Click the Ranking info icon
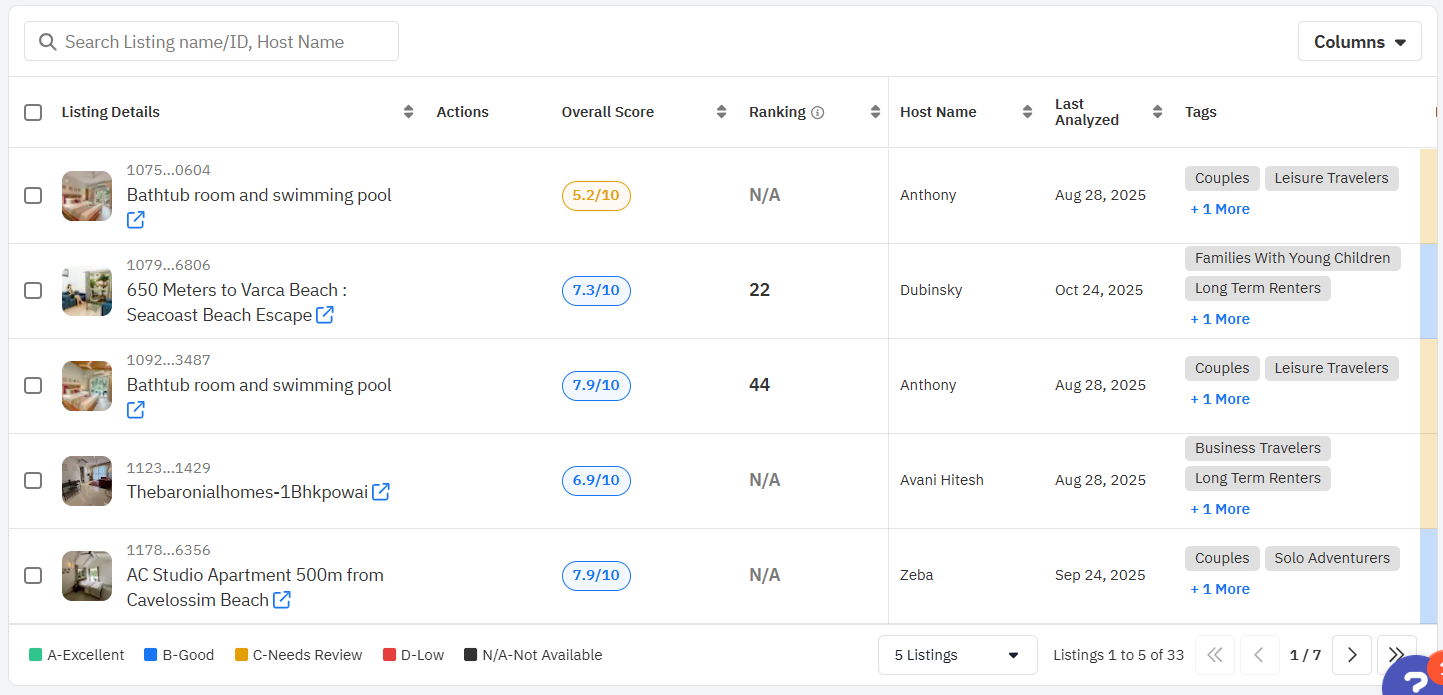 818,113
